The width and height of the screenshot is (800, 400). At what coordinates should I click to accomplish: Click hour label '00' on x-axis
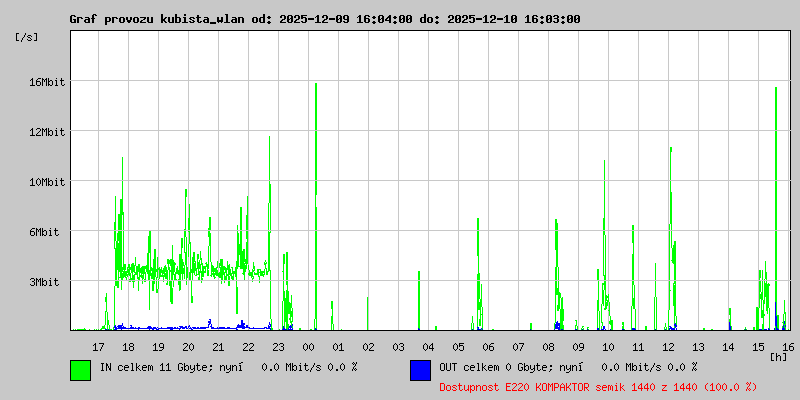(x=309, y=347)
